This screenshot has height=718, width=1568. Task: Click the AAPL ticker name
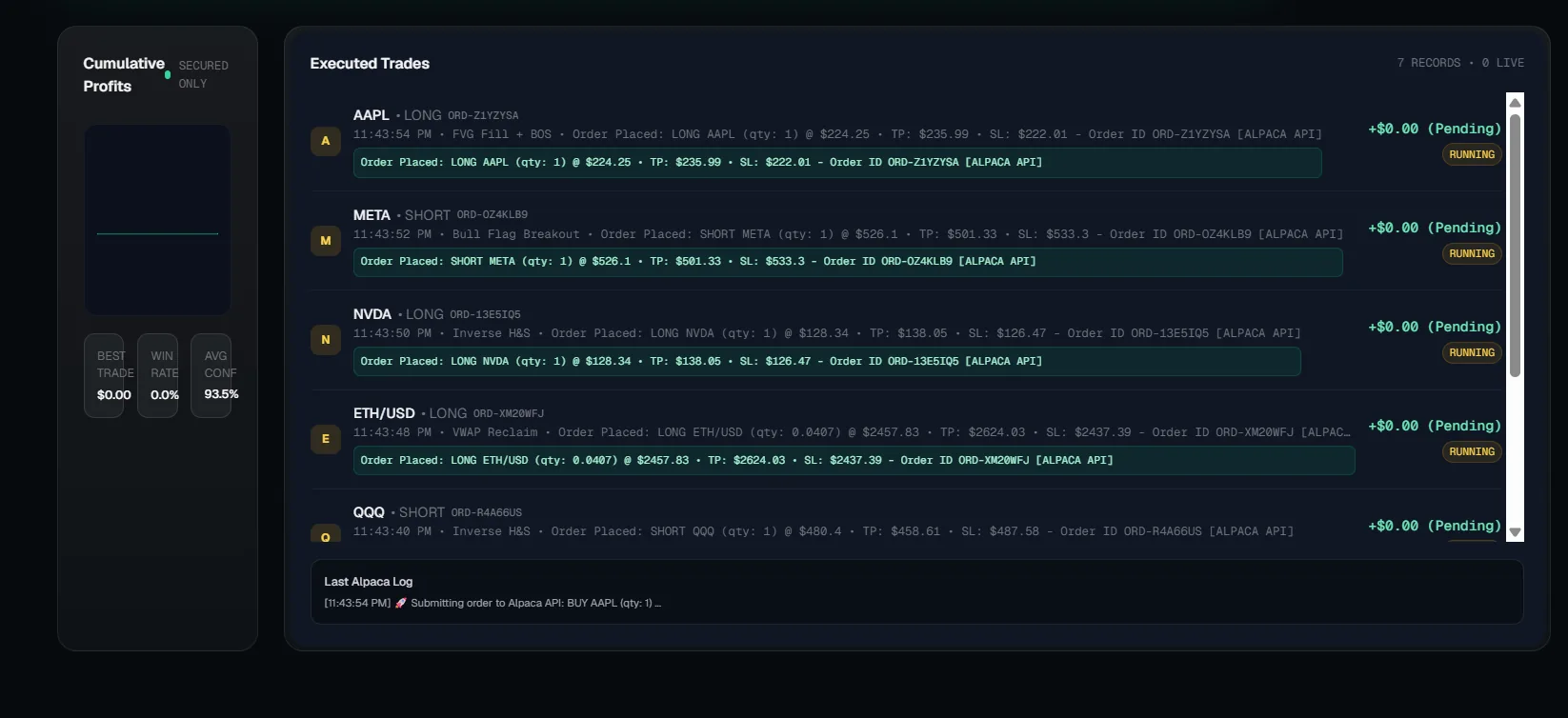[x=372, y=115]
